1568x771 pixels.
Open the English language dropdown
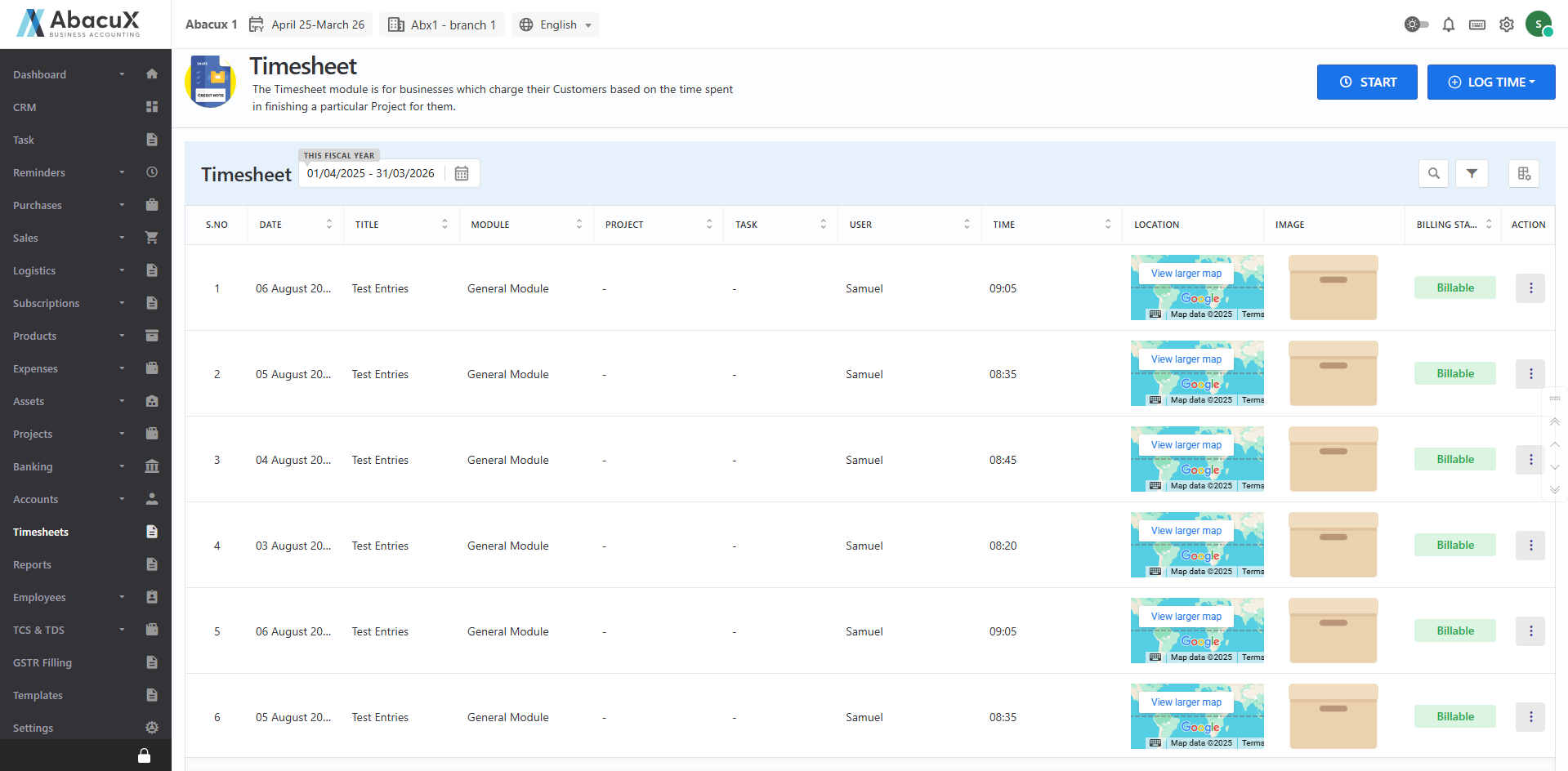tap(556, 25)
